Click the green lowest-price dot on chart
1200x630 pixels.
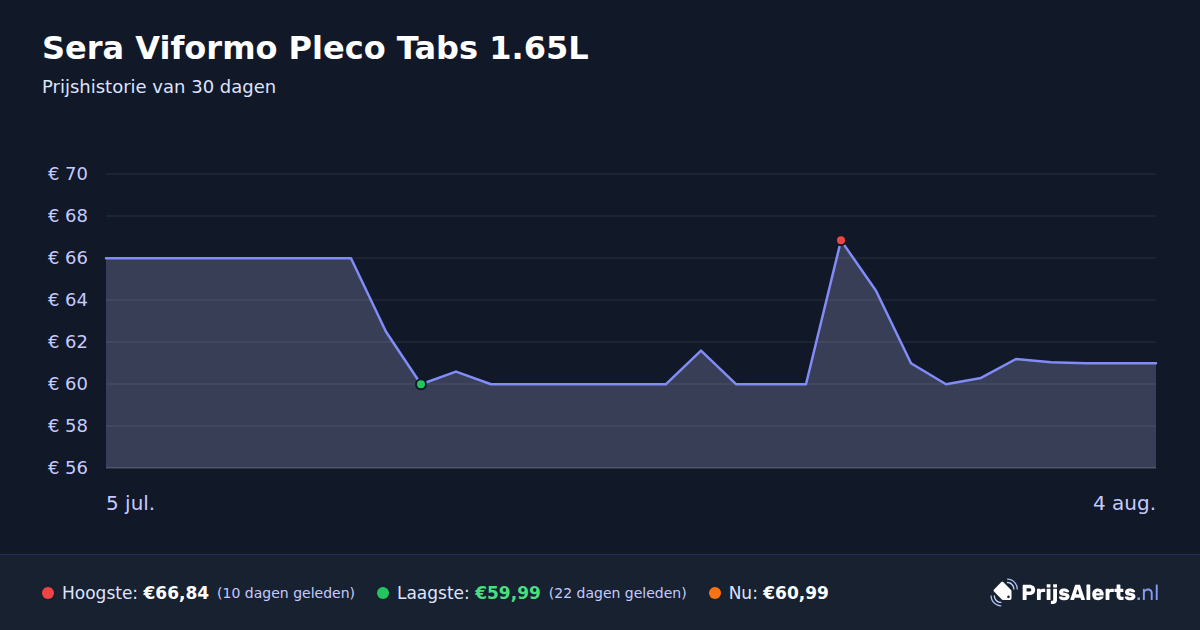point(421,384)
